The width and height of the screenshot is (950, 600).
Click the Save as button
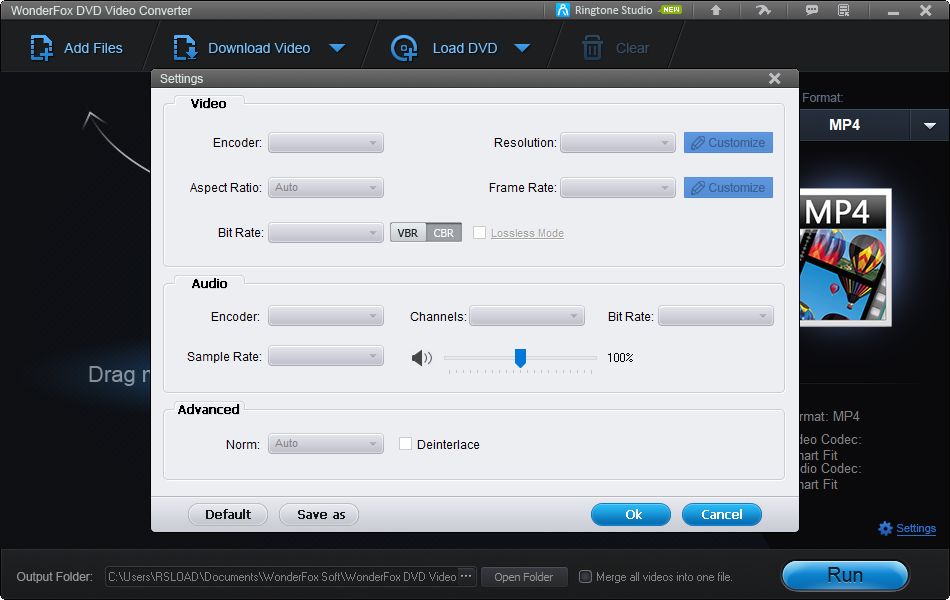point(319,515)
